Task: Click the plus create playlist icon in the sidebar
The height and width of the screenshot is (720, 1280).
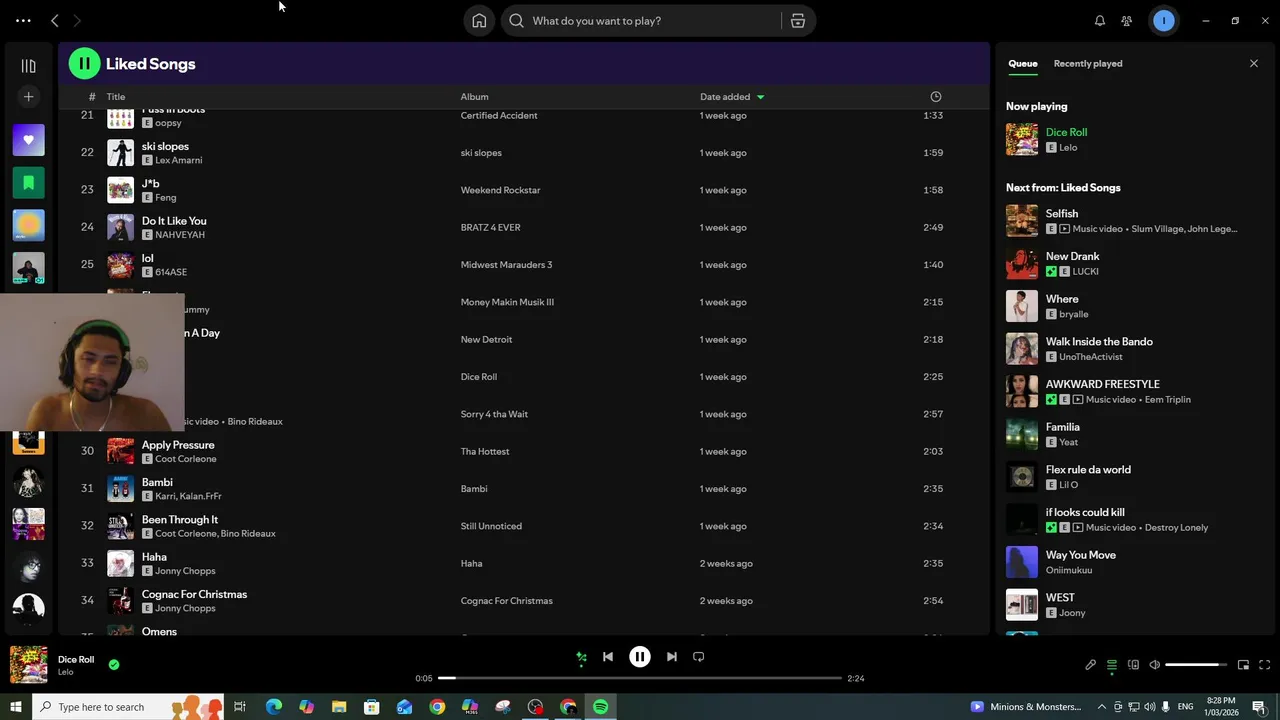Action: coord(28,97)
